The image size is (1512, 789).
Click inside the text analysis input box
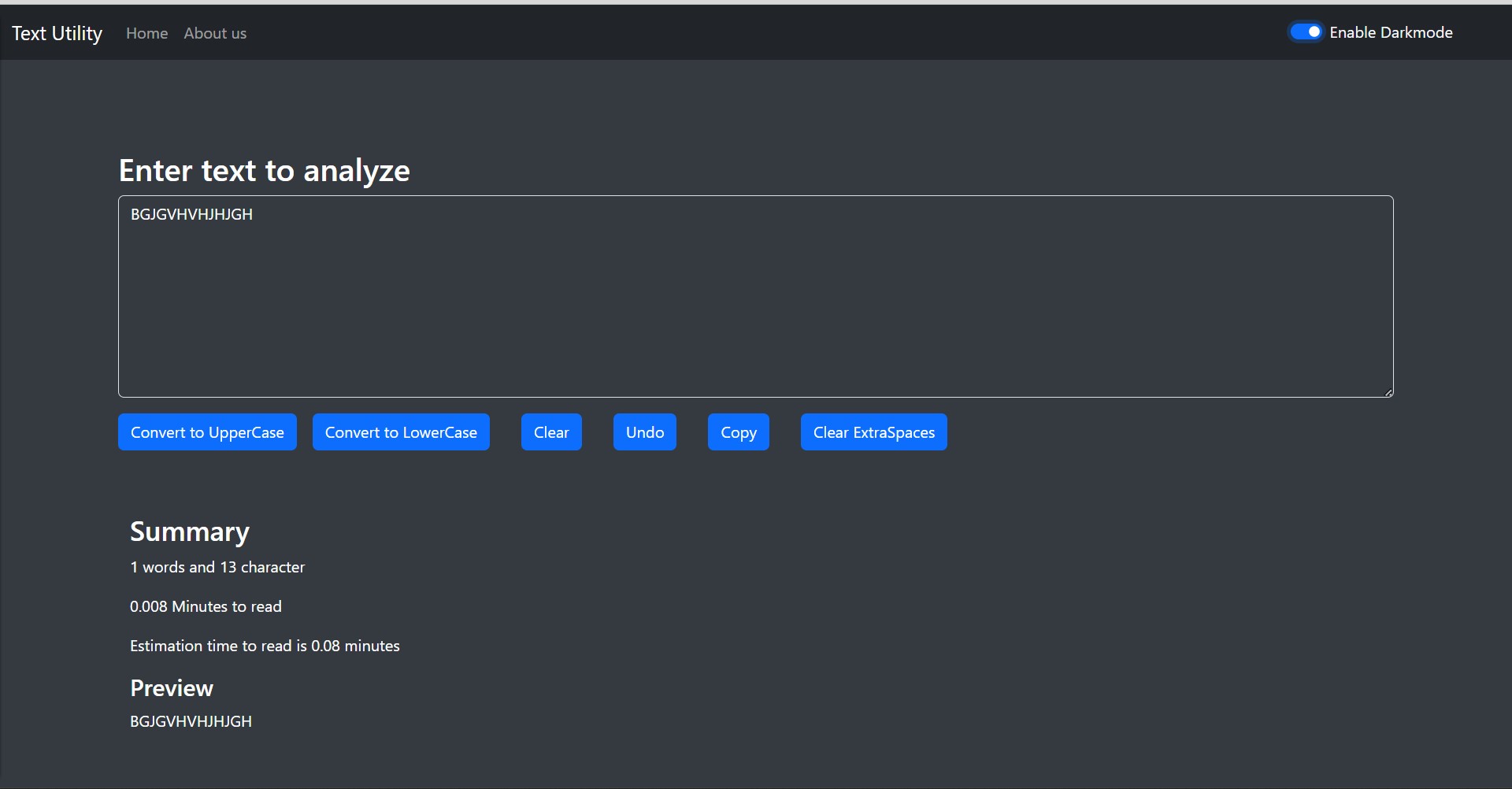[x=754, y=297]
